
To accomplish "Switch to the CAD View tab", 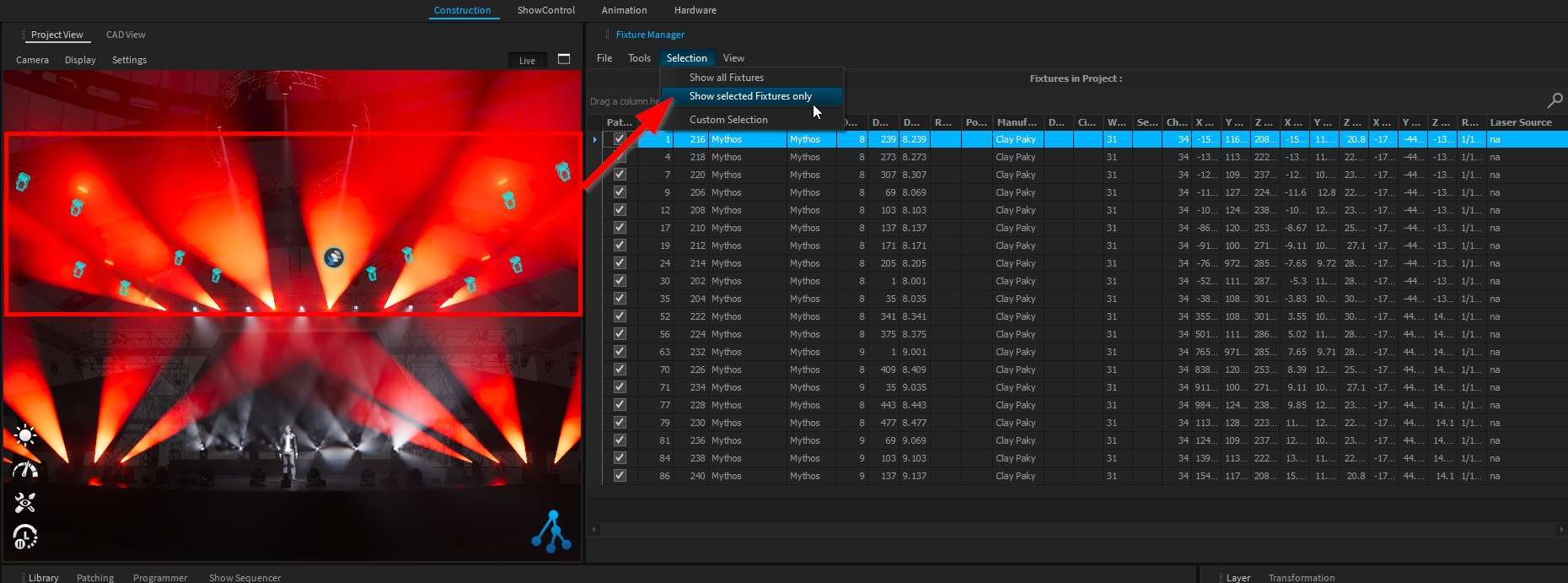I will coord(126,35).
